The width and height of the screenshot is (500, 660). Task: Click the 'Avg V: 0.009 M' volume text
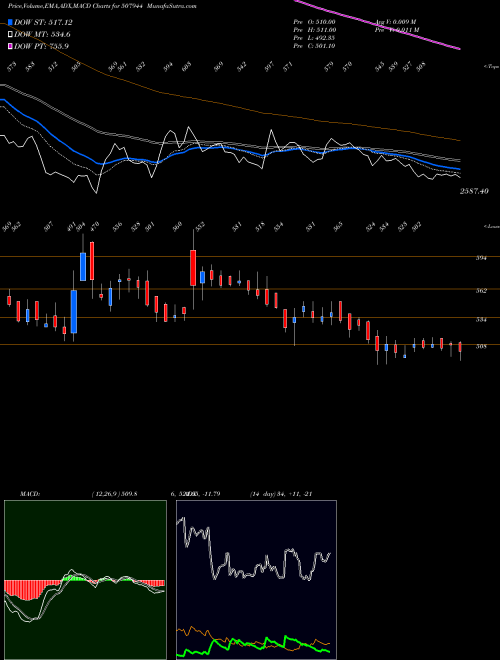point(396,22)
